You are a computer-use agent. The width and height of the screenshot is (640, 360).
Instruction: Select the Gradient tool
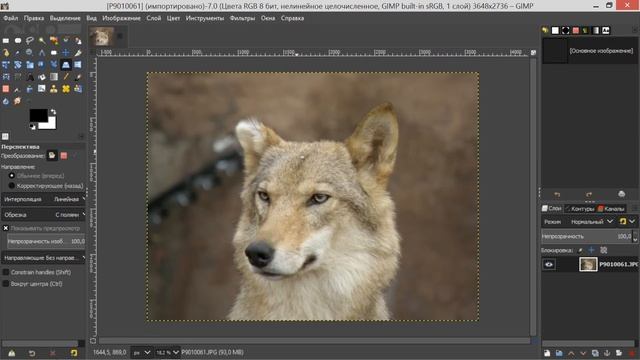click(x=53, y=76)
